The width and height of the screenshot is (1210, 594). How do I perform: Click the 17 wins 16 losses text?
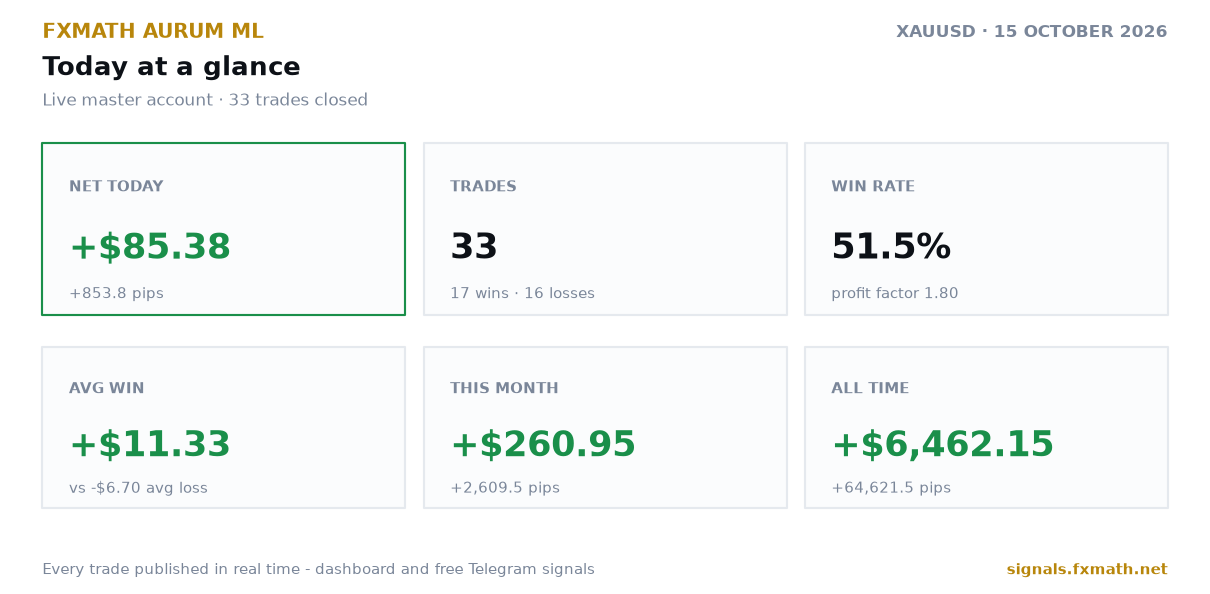522,294
